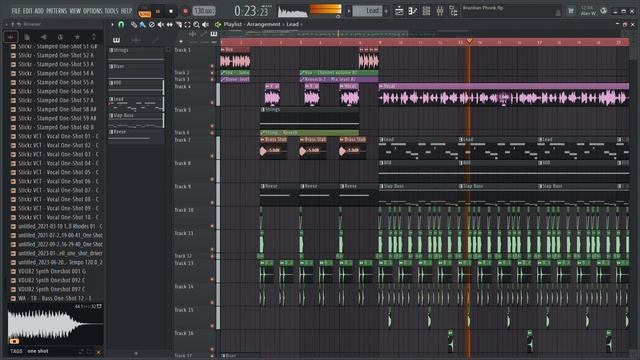Select Stickz - Stamped One-Shot 52 A file
This screenshot has width=640, height=360.
pyautogui.click(x=56, y=55)
